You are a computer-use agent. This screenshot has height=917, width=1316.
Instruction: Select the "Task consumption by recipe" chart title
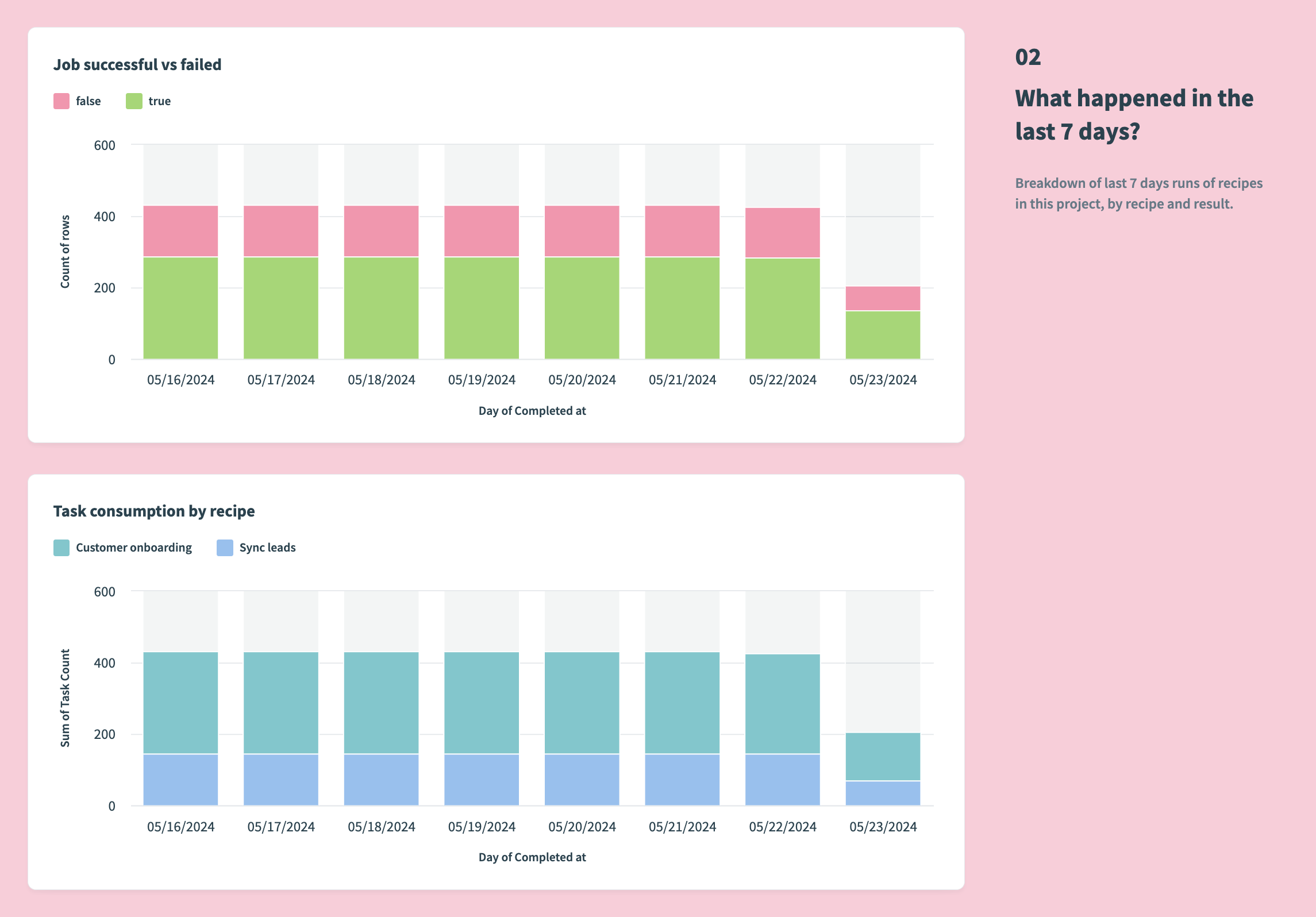[x=154, y=511]
